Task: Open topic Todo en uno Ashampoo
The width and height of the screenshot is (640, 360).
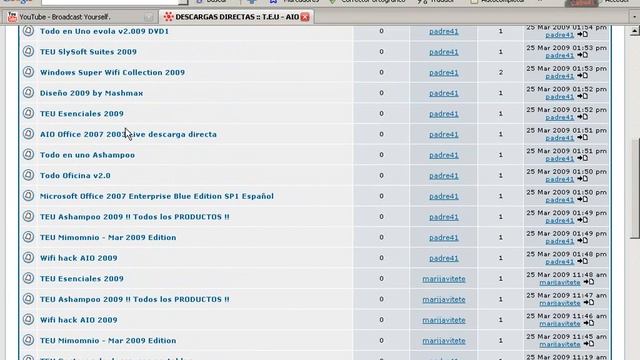Action: click(87, 155)
